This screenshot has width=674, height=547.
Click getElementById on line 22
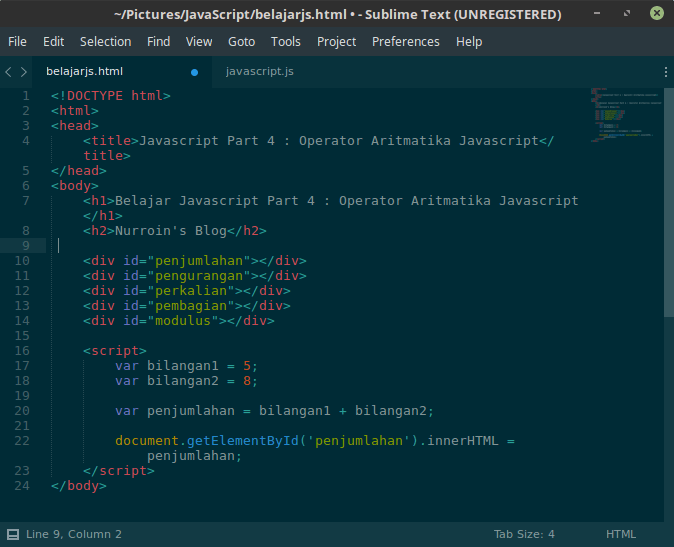tap(242, 441)
